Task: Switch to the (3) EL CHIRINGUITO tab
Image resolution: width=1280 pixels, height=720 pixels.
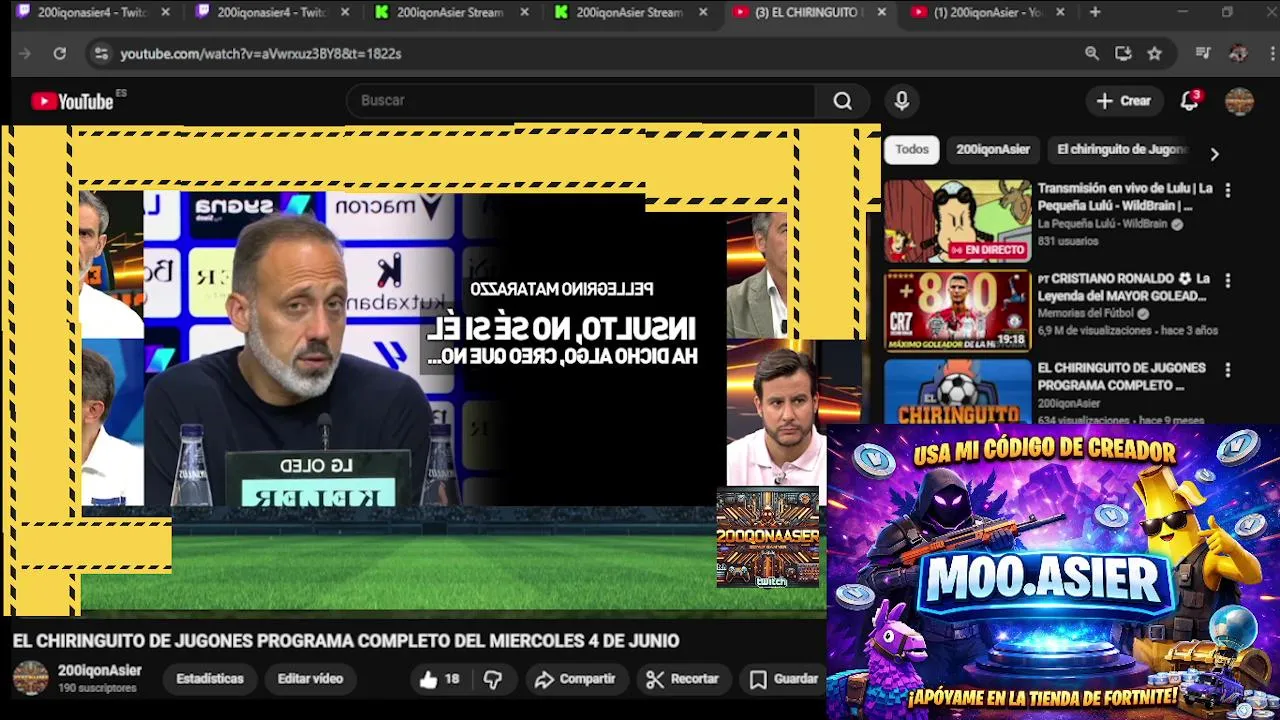Action: pos(808,12)
